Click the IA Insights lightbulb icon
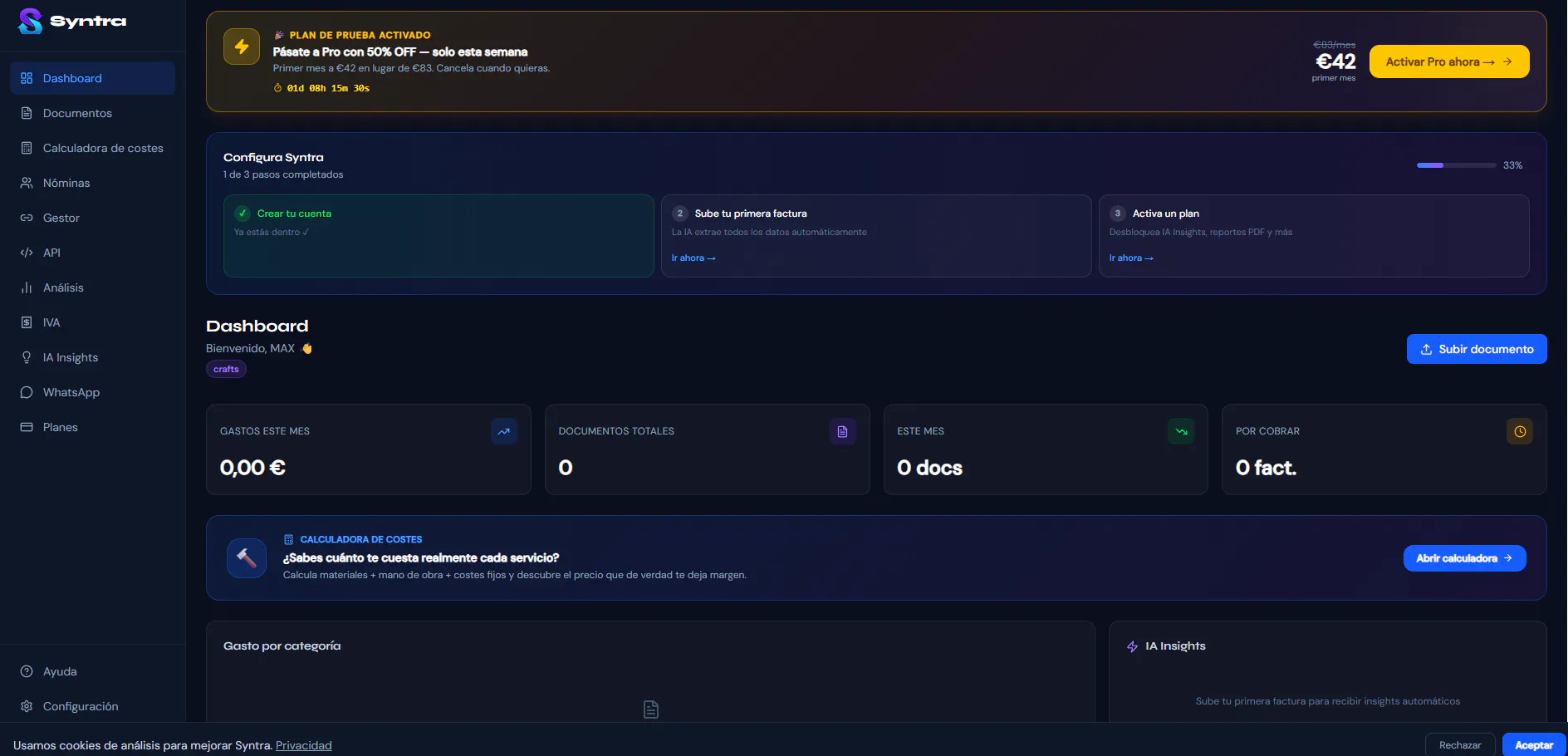The width and height of the screenshot is (1568, 756). tap(27, 357)
